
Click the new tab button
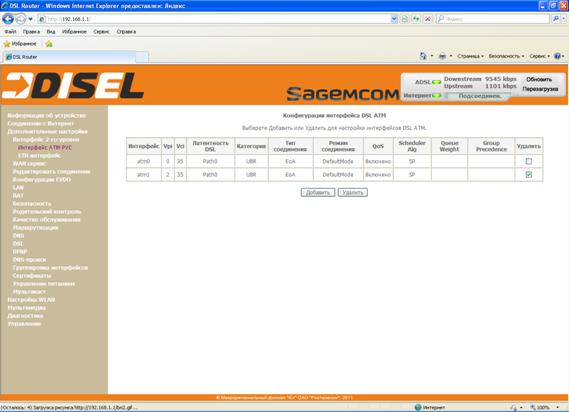tap(142, 57)
